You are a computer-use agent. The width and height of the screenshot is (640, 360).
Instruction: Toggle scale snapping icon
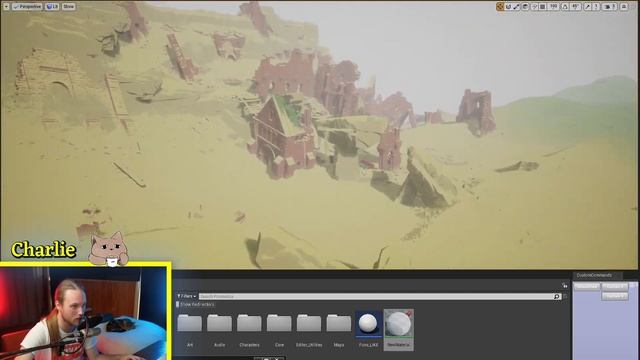tap(587, 7)
